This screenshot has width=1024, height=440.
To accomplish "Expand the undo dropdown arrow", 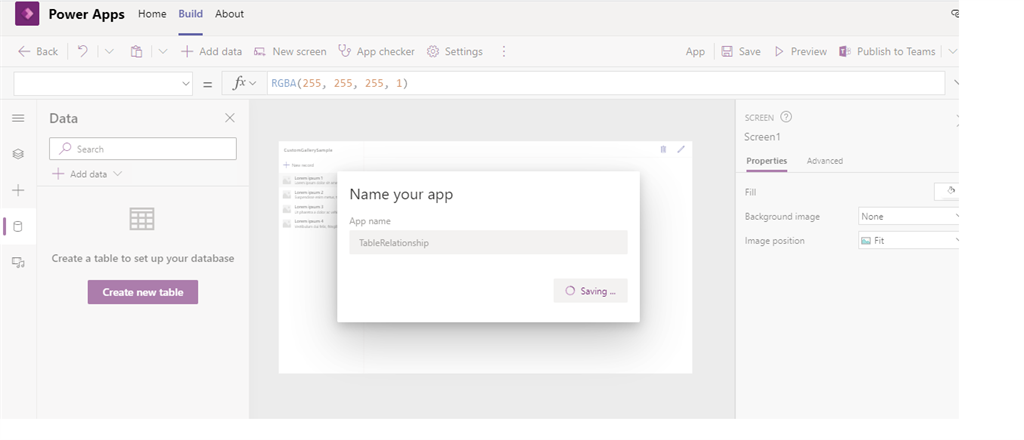I will coord(109,51).
